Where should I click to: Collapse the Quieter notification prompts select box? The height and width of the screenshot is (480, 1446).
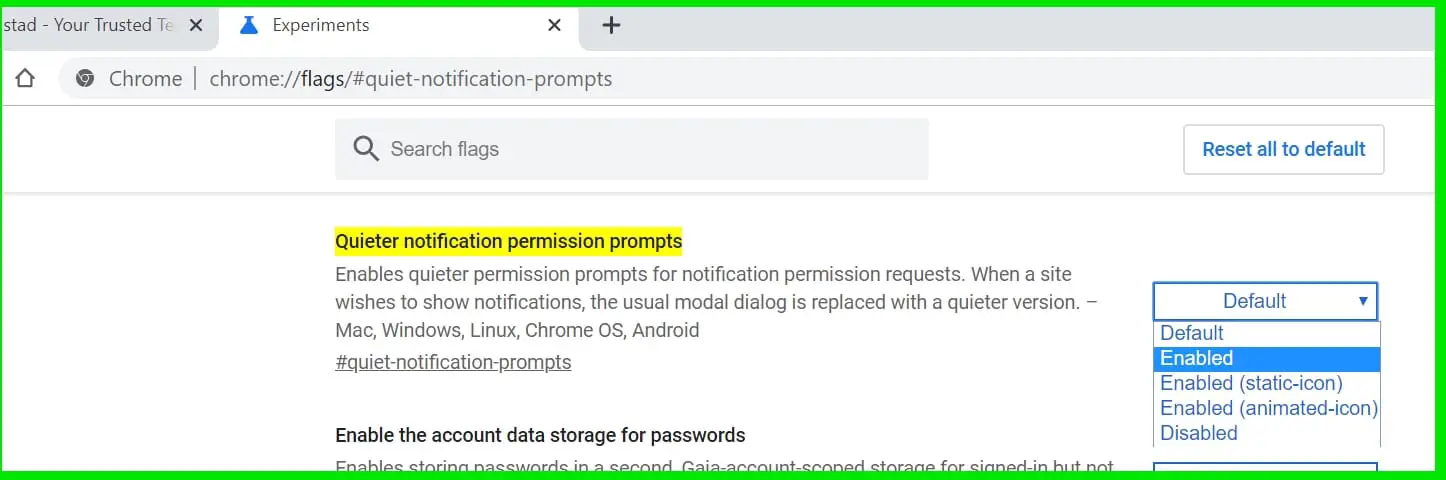pyautogui.click(x=1265, y=301)
